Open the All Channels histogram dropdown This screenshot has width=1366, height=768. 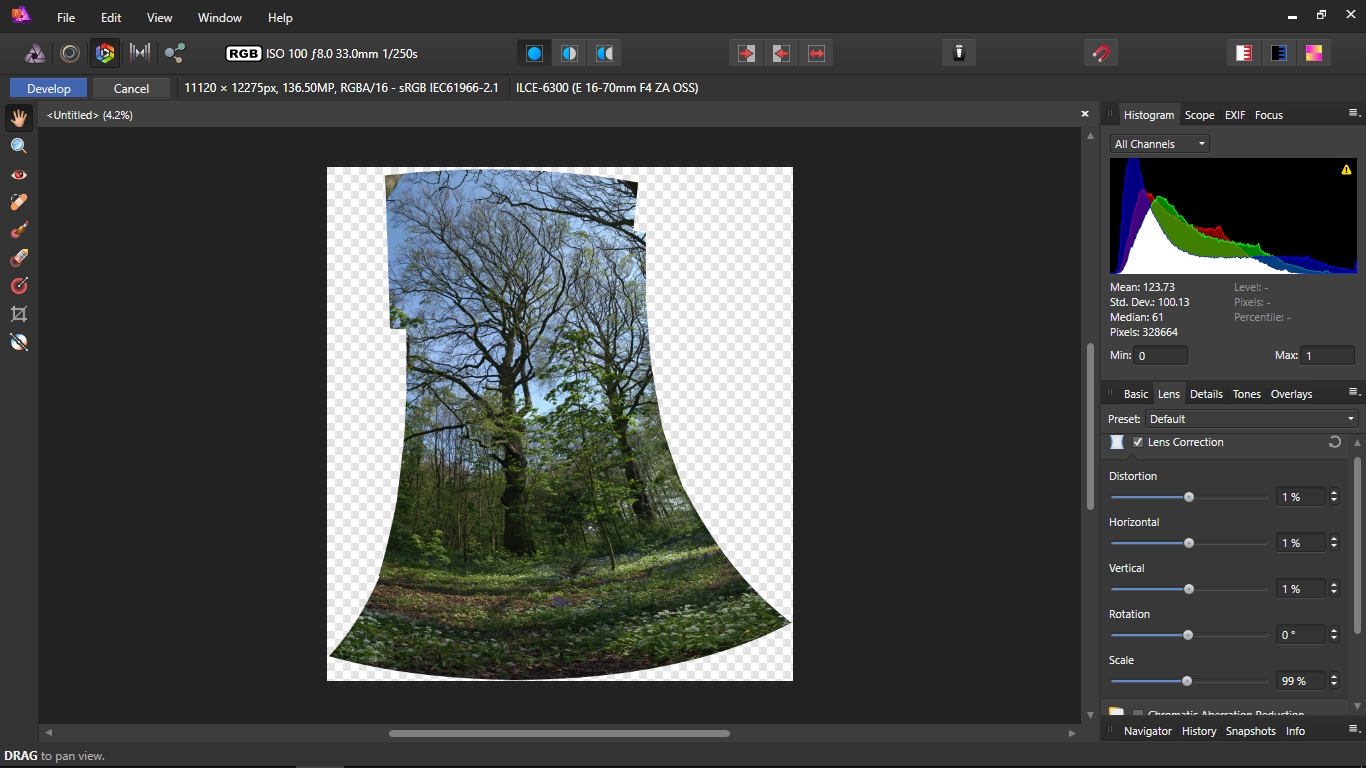tap(1159, 144)
